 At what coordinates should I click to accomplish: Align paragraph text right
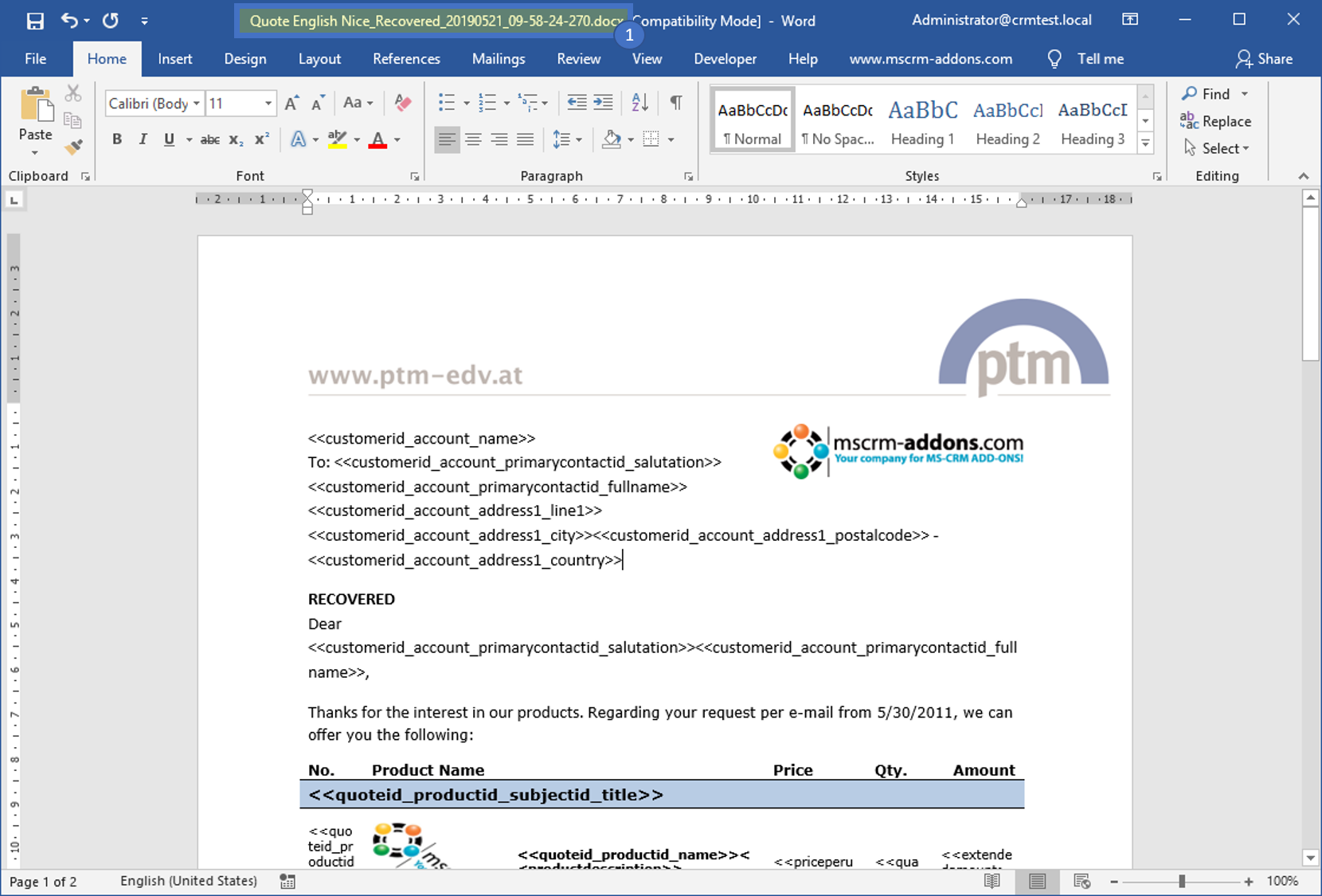tap(499, 140)
